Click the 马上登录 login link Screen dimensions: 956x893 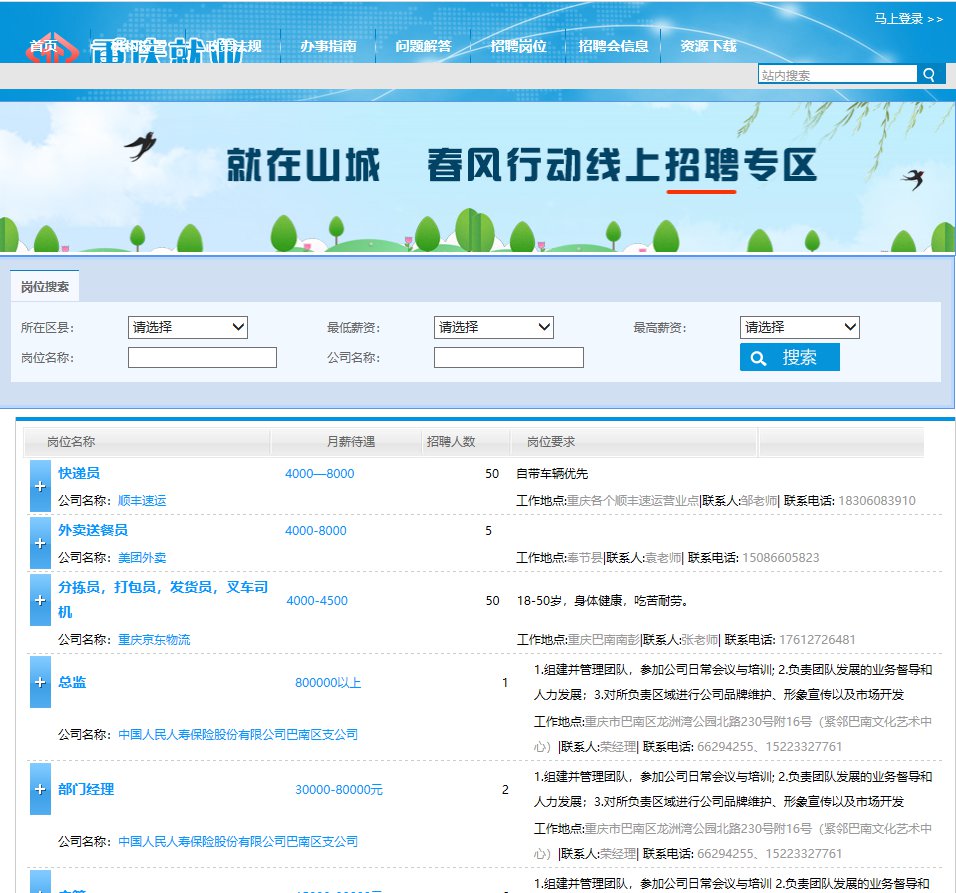[908, 18]
